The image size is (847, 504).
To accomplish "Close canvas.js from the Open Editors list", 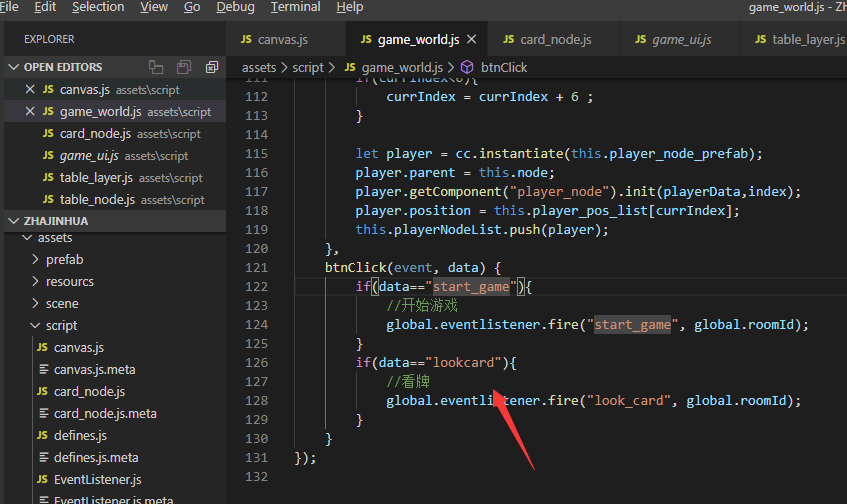I will point(29,90).
